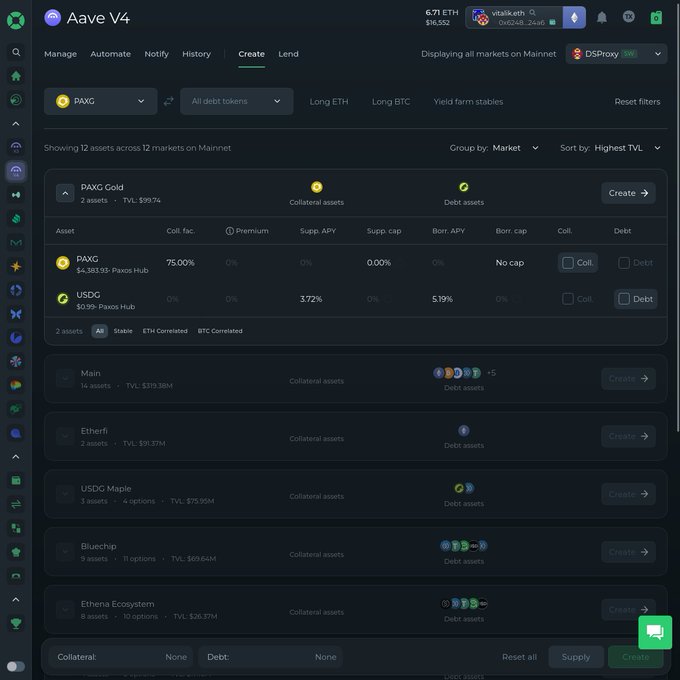
Task: Open the green wallet icon in sidebar
Action: point(16,480)
